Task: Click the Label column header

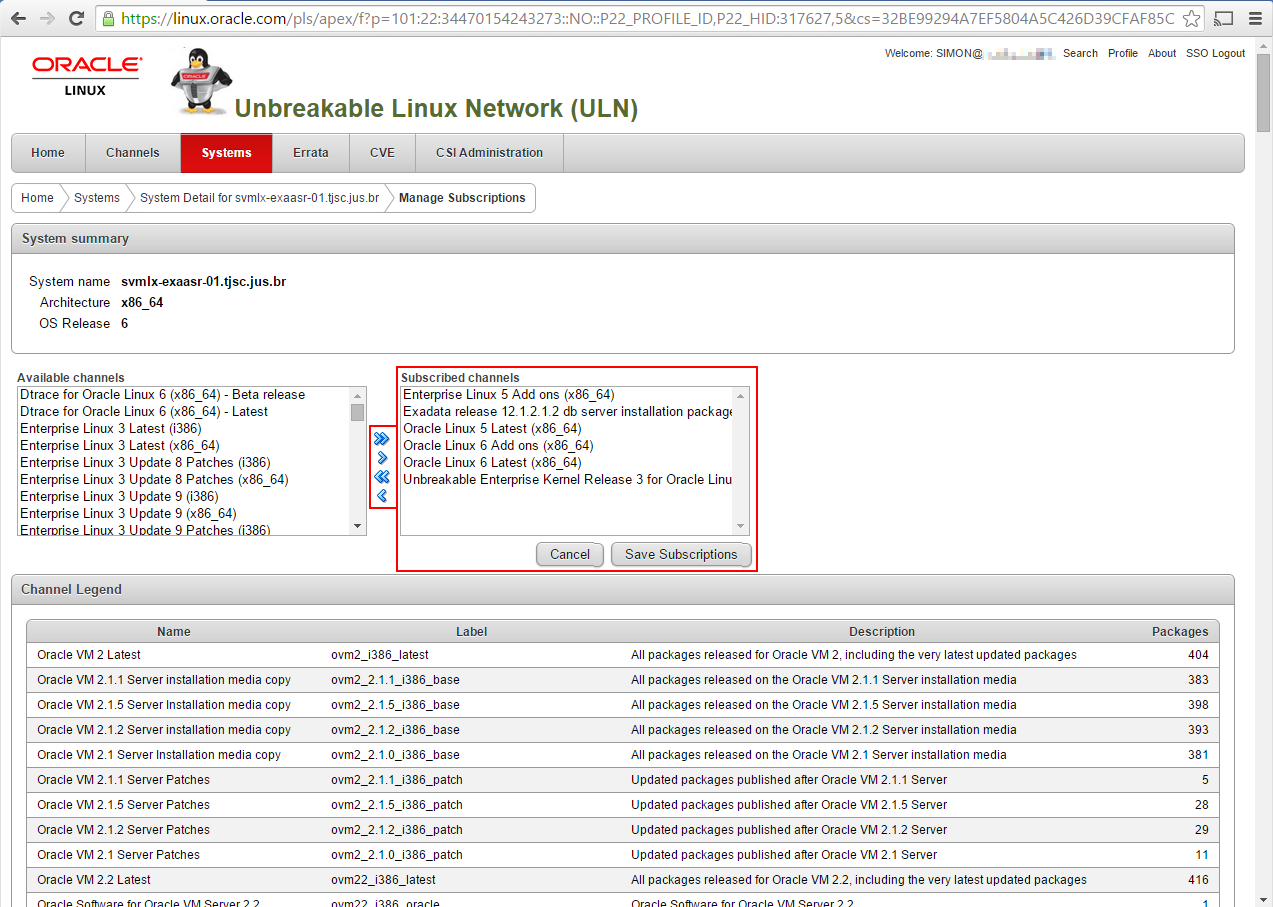Action: click(x=471, y=632)
